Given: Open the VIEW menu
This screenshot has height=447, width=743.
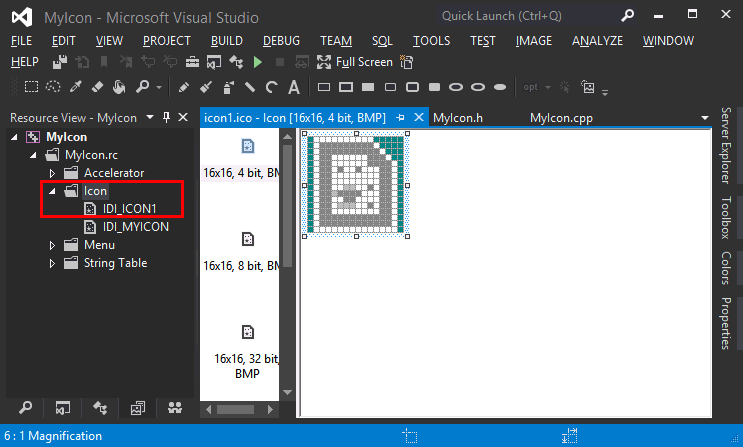Looking at the screenshot, I should click(109, 41).
